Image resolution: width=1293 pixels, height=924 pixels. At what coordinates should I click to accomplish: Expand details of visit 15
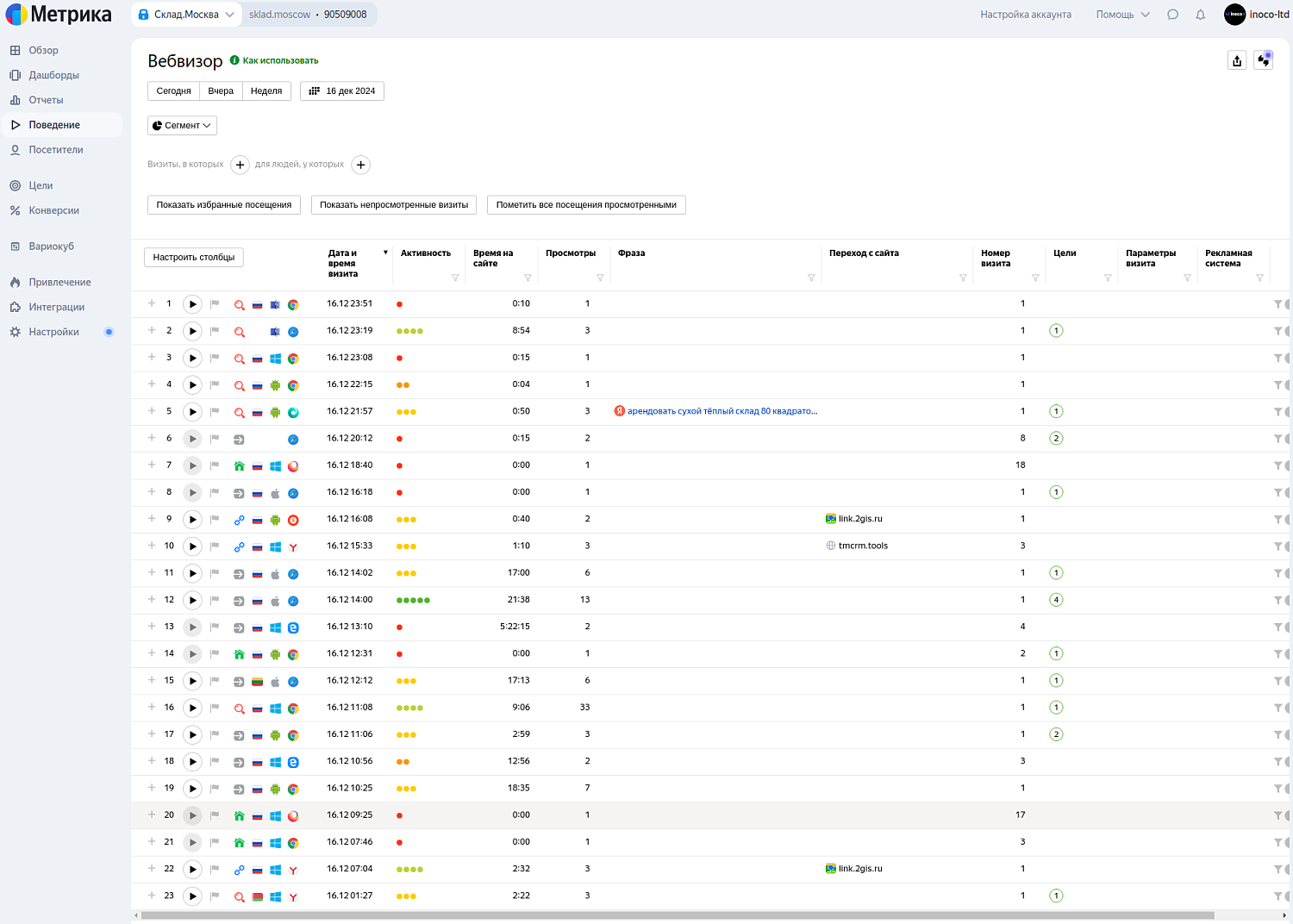[152, 680]
